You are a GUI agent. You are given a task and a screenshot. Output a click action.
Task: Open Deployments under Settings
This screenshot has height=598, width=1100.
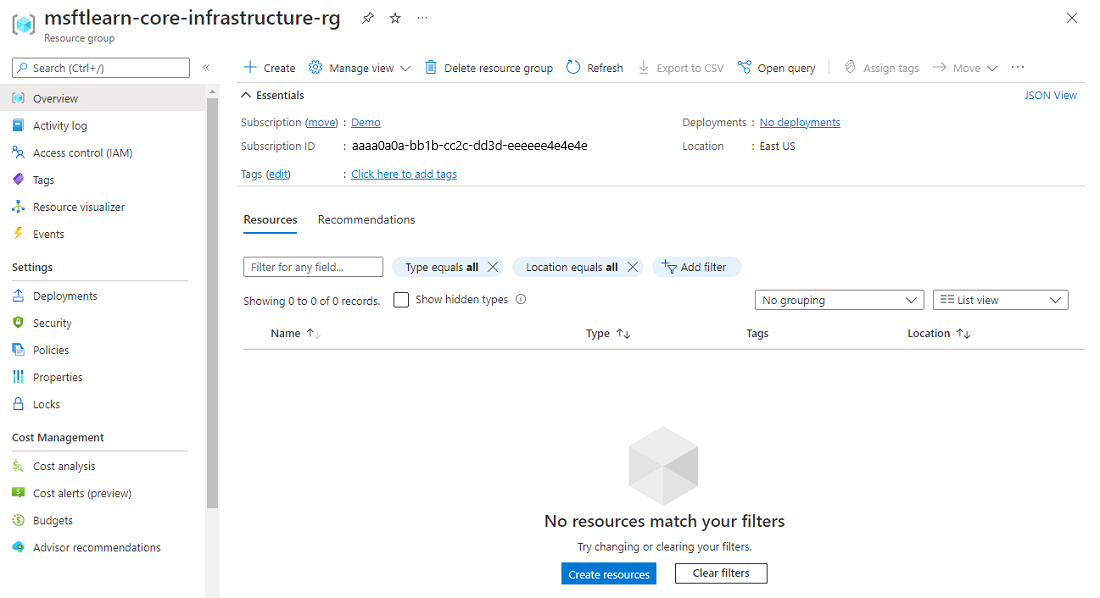(65, 296)
